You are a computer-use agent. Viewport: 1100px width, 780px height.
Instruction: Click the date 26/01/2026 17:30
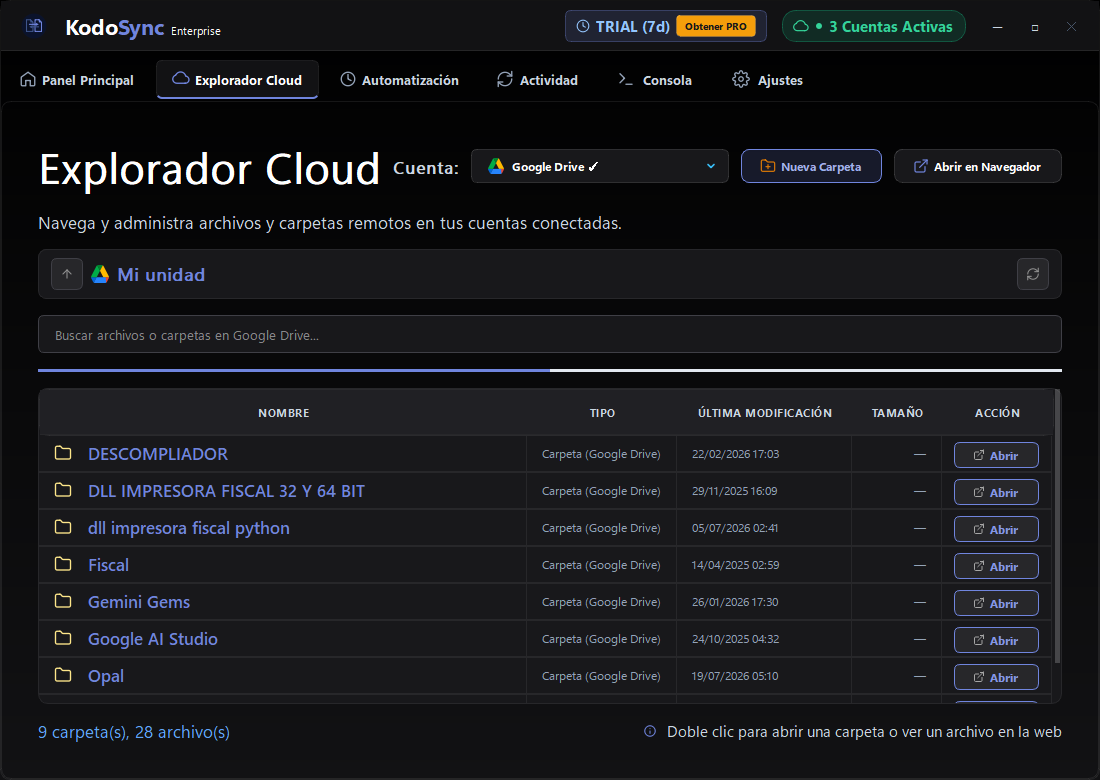[x=735, y=602]
